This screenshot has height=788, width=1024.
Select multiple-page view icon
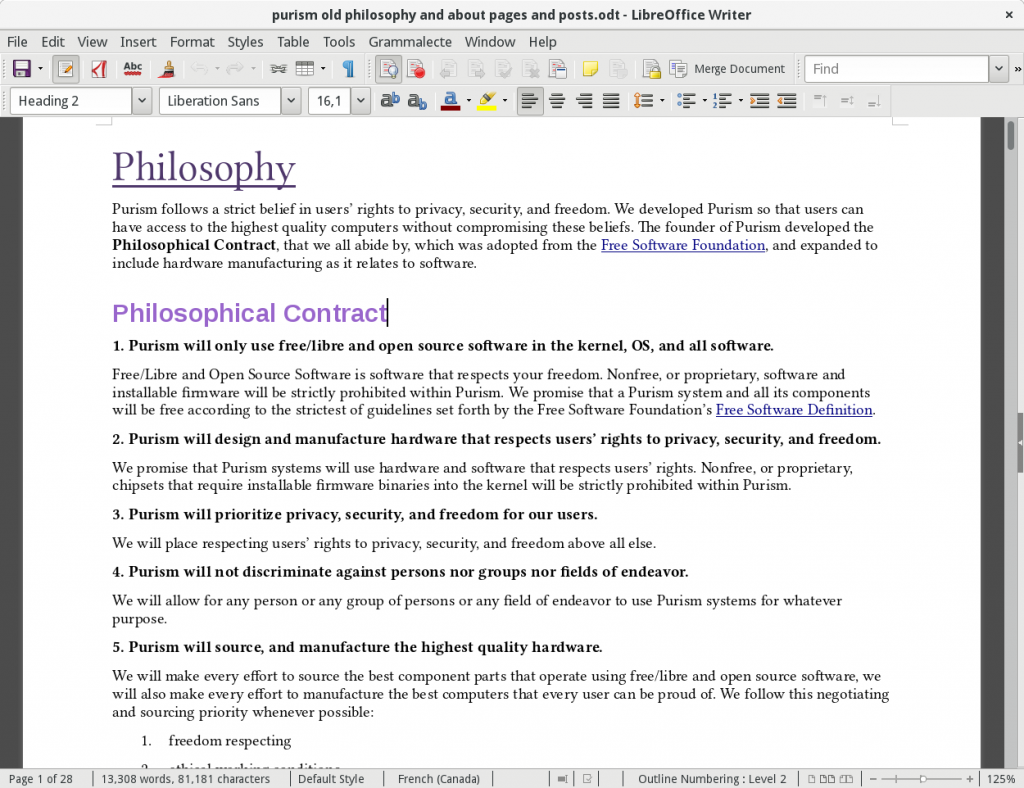pos(827,779)
